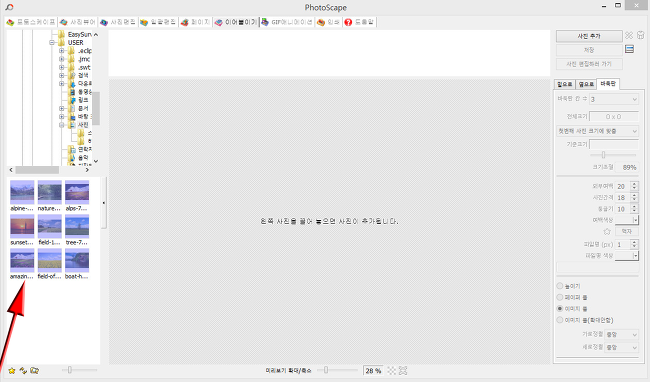Image resolution: width=650 pixels, height=382 pixels.
Task: Open the 일괄편집 batch editor tab
Action: point(158,22)
